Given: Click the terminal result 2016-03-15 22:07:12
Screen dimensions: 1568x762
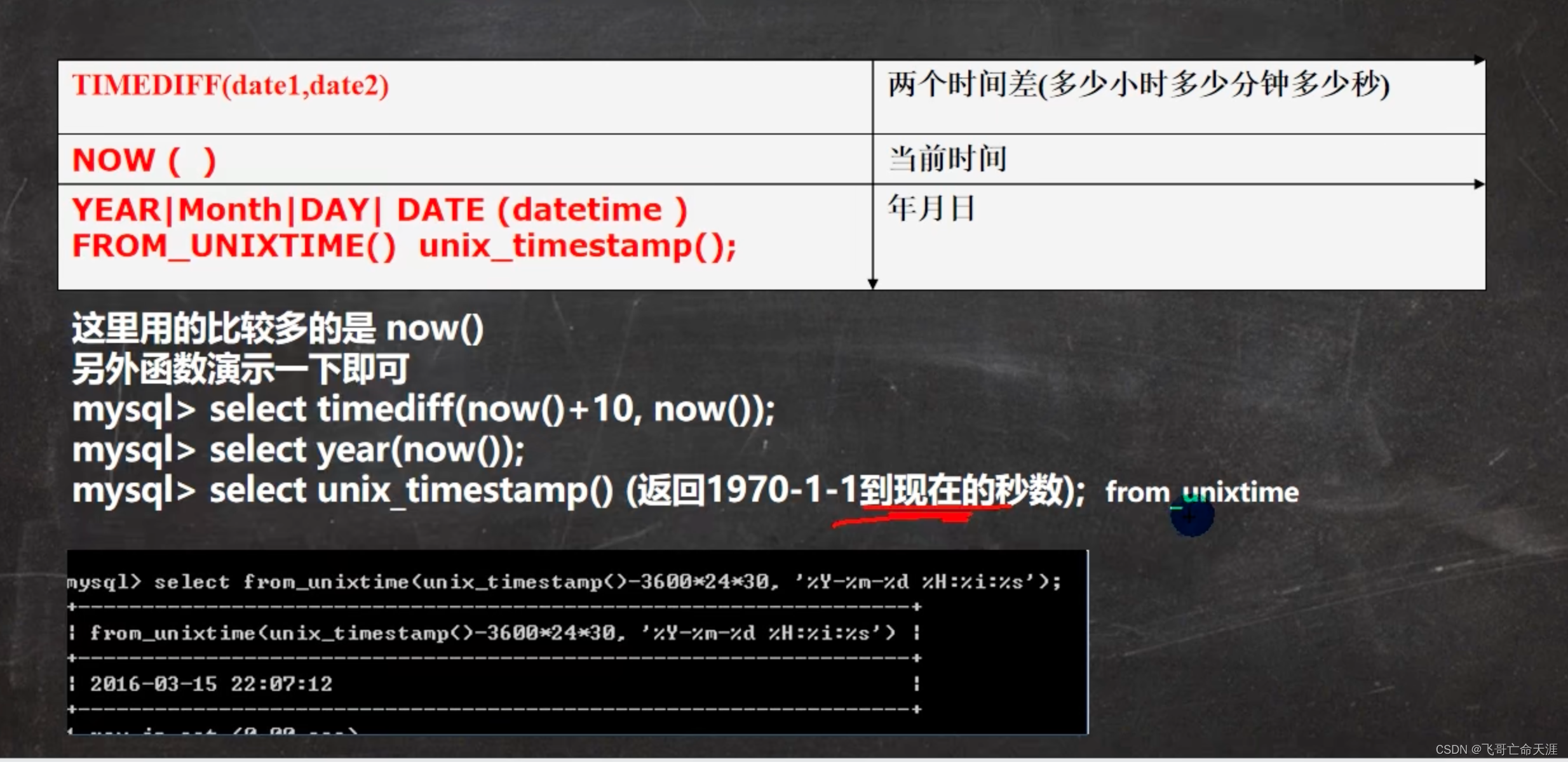Looking at the screenshot, I should (x=211, y=684).
